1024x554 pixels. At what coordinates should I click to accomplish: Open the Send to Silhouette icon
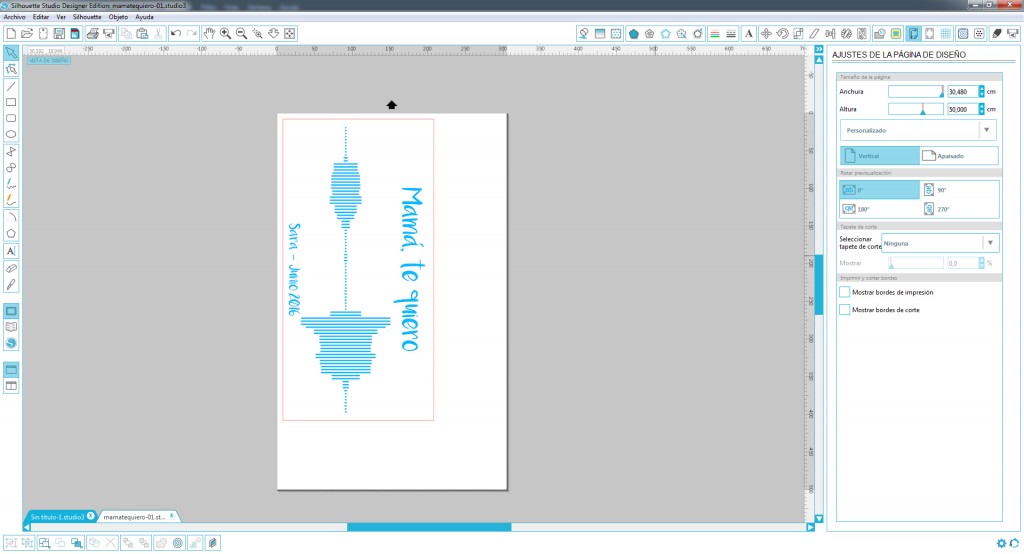[1013, 33]
